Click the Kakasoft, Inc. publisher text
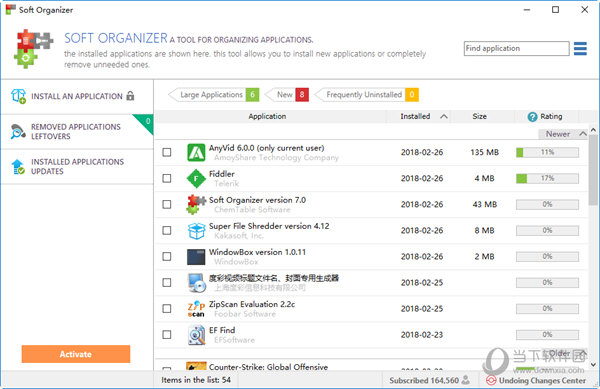The image size is (600, 389). 239,236
